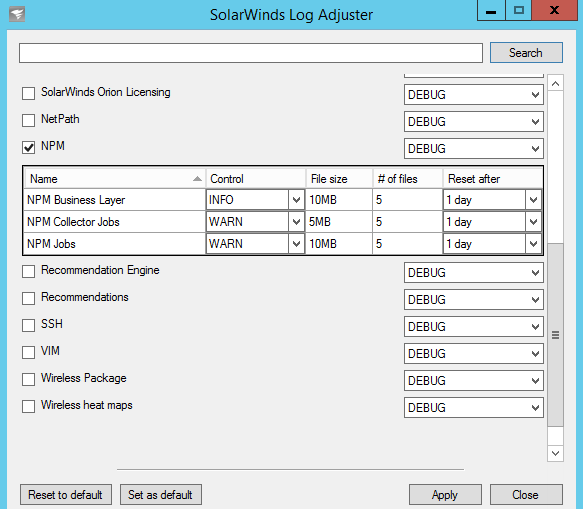Viewport: 583px width, 509px height.
Task: Enable the NetPath checkbox
Action: tap(28, 120)
